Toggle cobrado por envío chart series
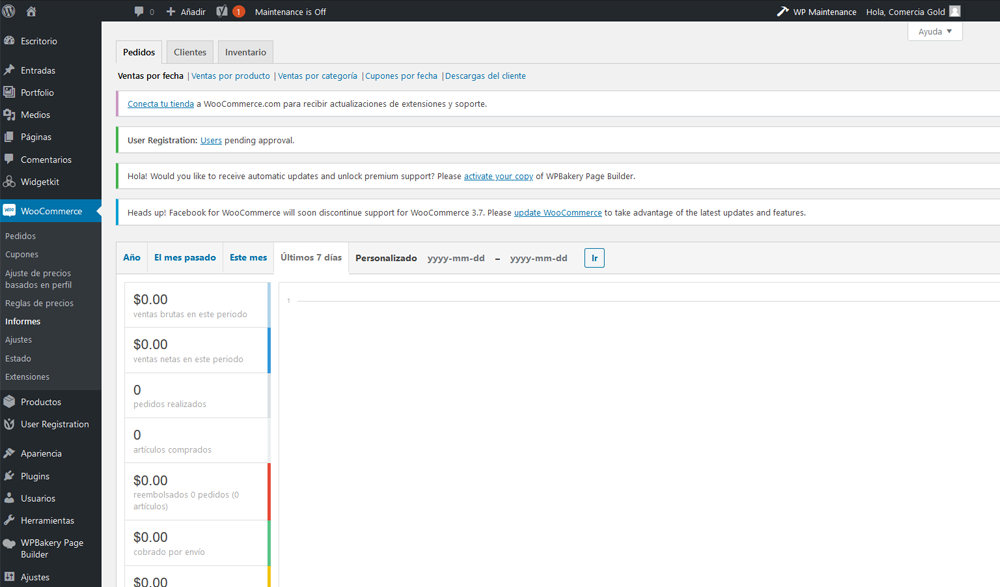The height and width of the screenshot is (587, 1000). [198, 543]
